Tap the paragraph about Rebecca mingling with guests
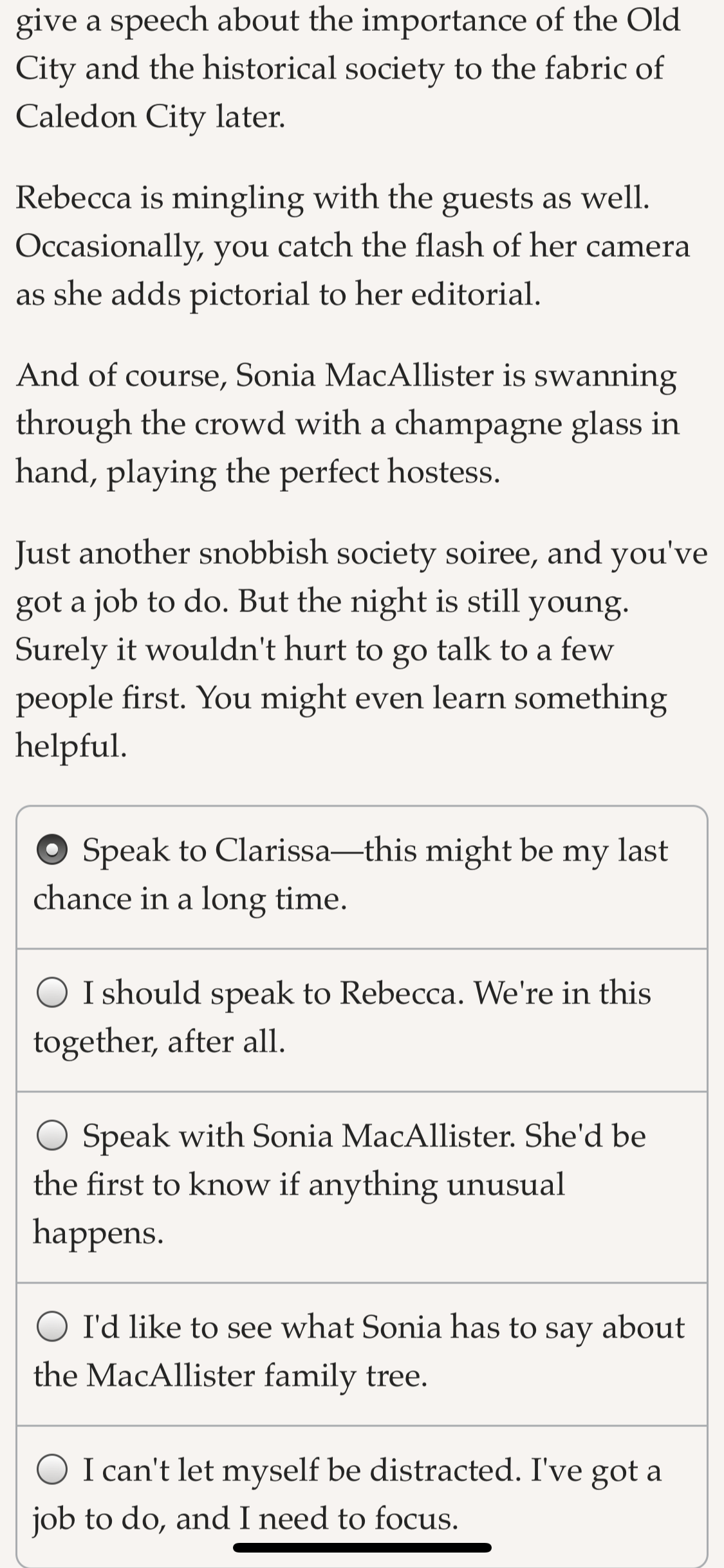The height and width of the screenshot is (1568, 724). (353, 245)
